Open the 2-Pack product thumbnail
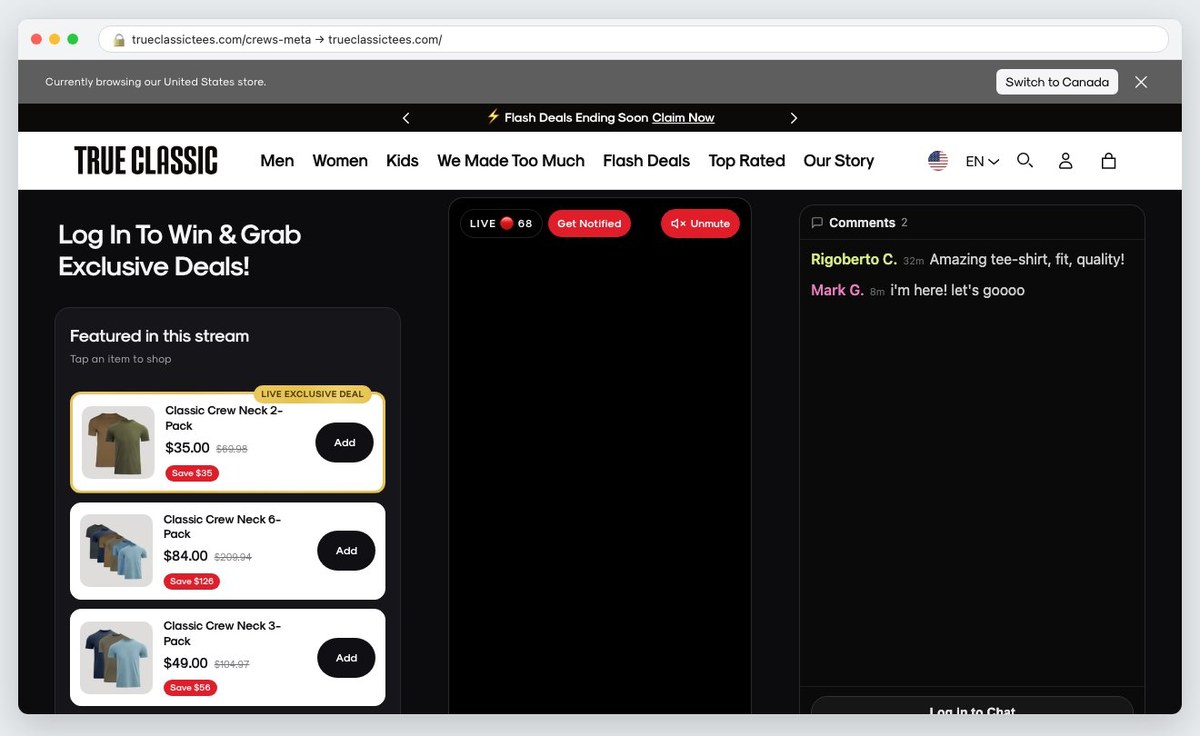Screen dimensions: 1200x736 point(118,442)
